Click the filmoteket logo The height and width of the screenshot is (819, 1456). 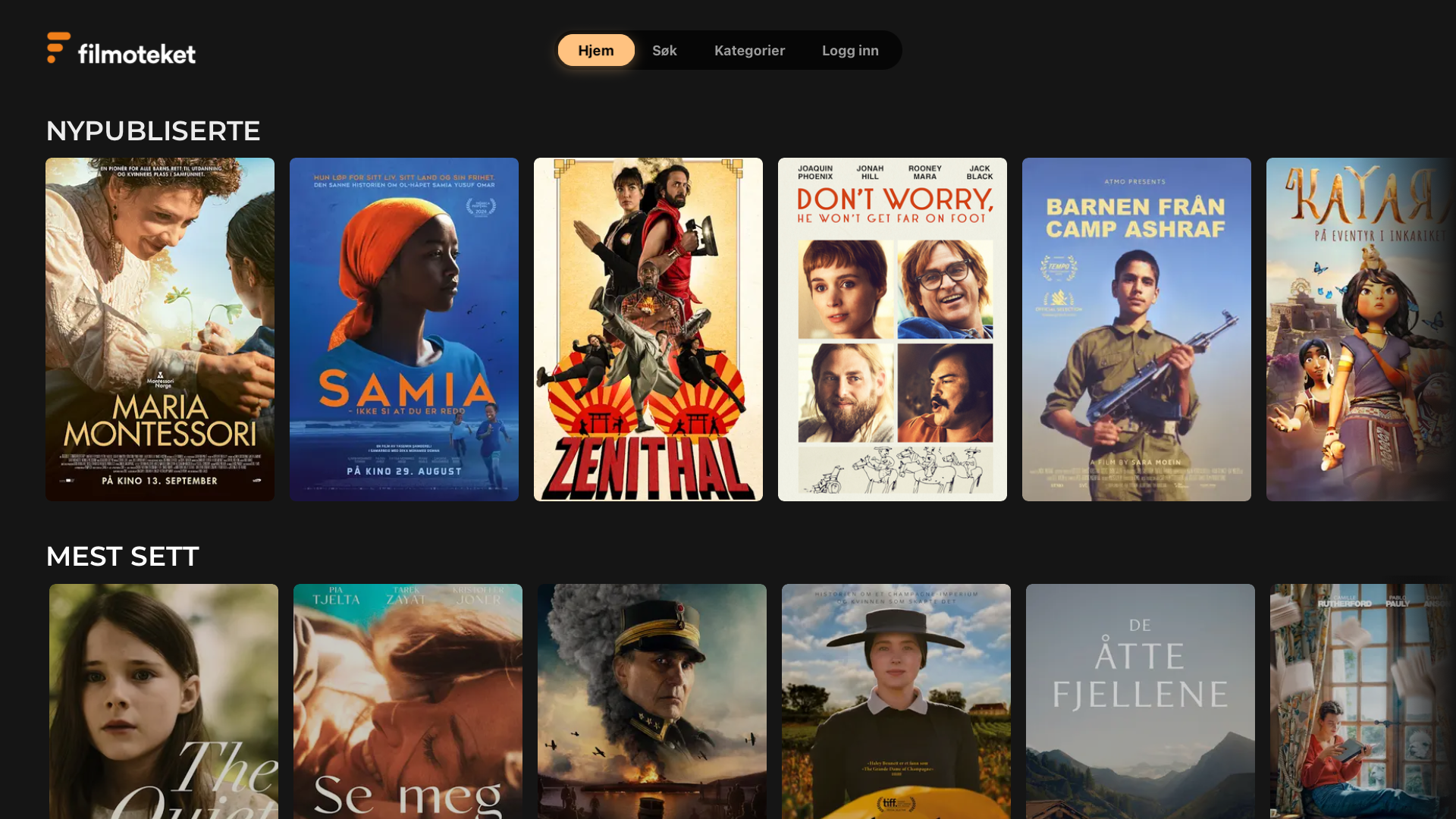pyautogui.click(x=121, y=49)
